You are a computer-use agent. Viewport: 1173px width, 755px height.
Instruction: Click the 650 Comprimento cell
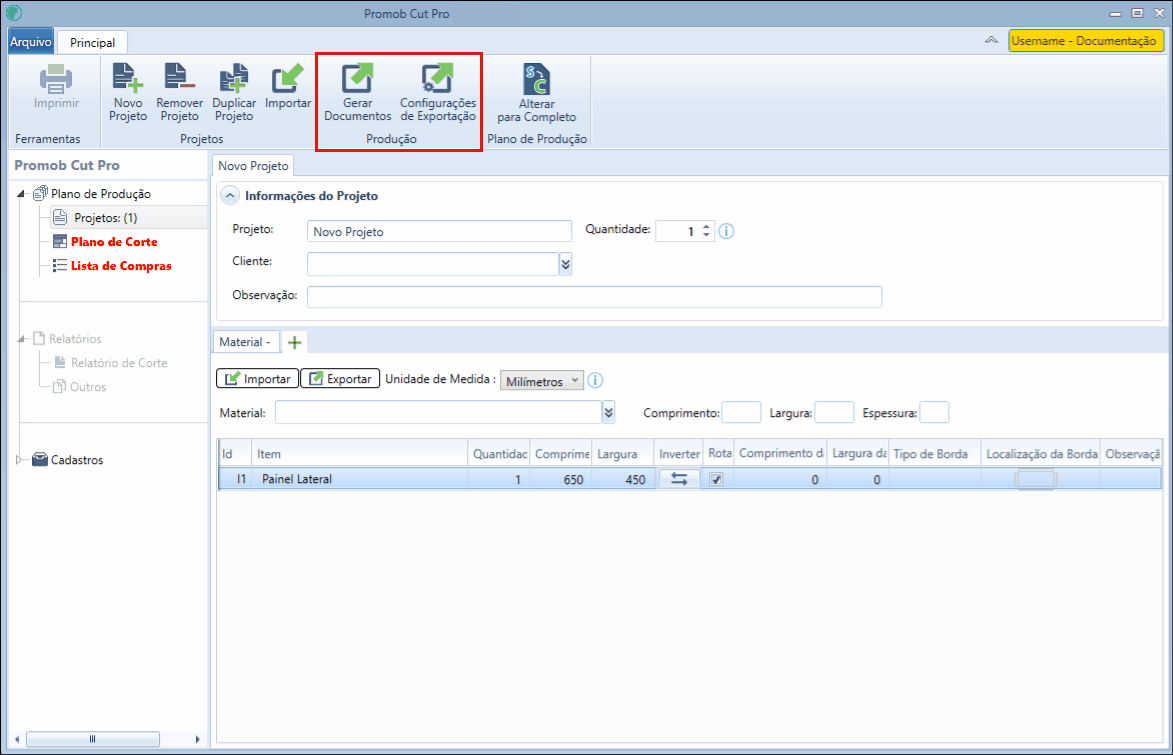pos(561,479)
